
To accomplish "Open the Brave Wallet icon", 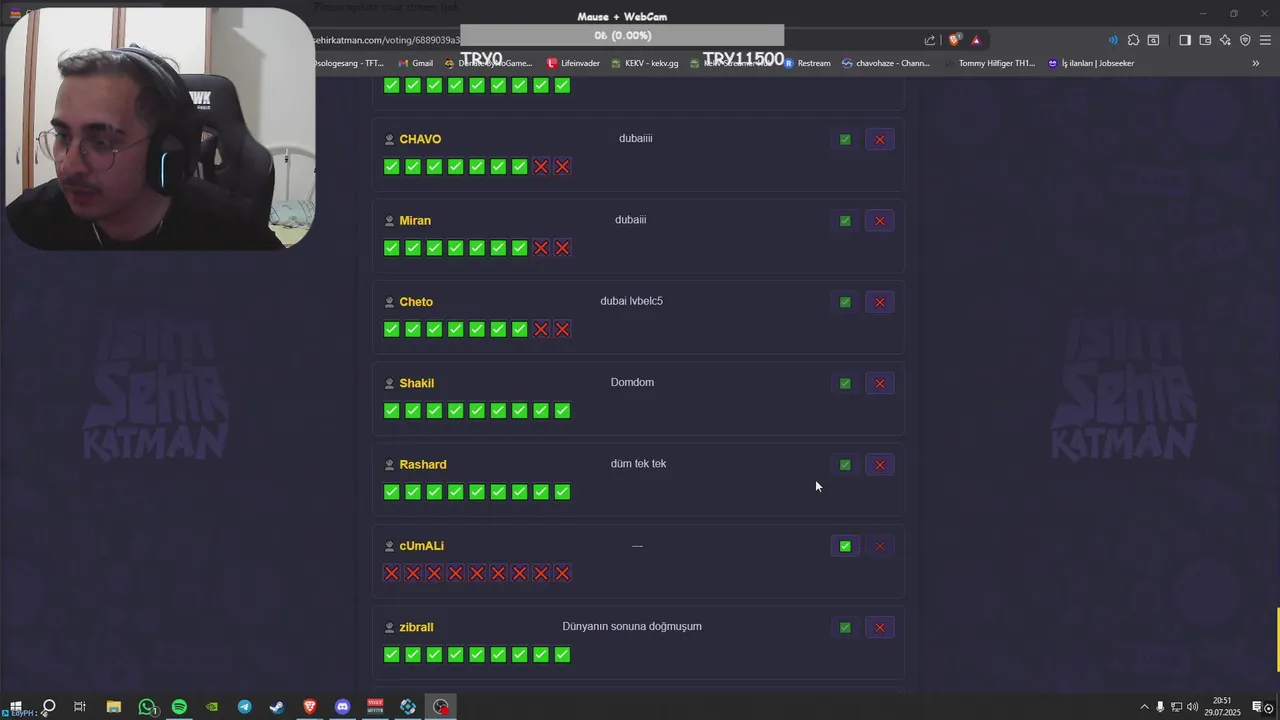I will pos(1205,40).
